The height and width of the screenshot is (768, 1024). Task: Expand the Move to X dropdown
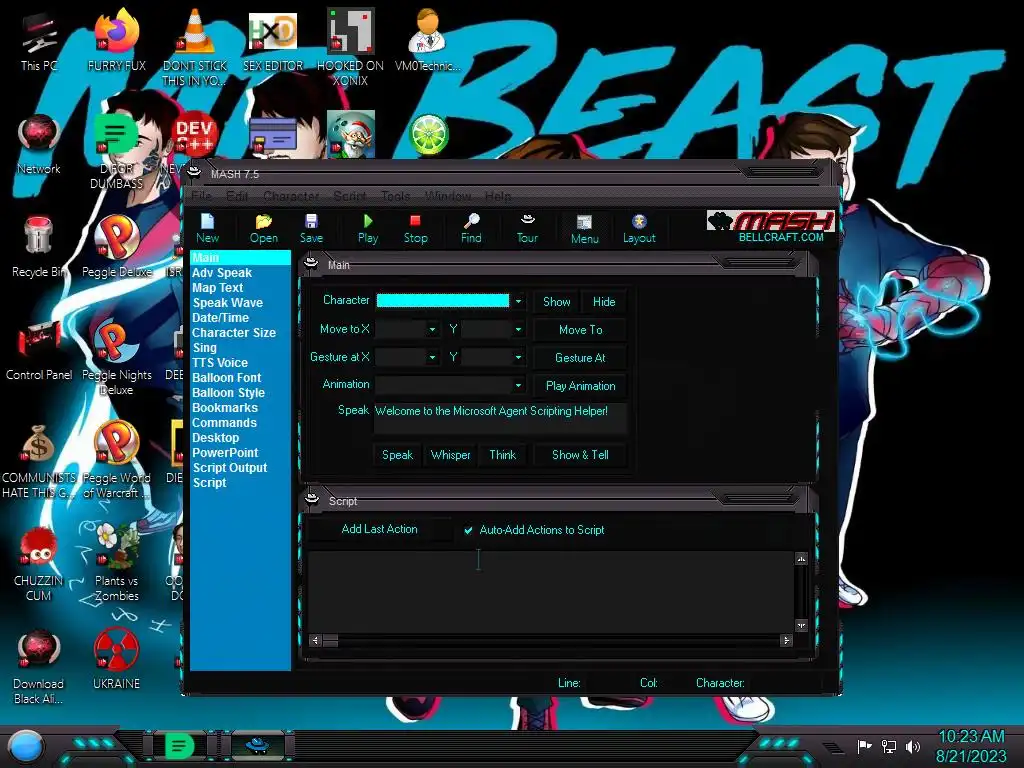pos(432,329)
